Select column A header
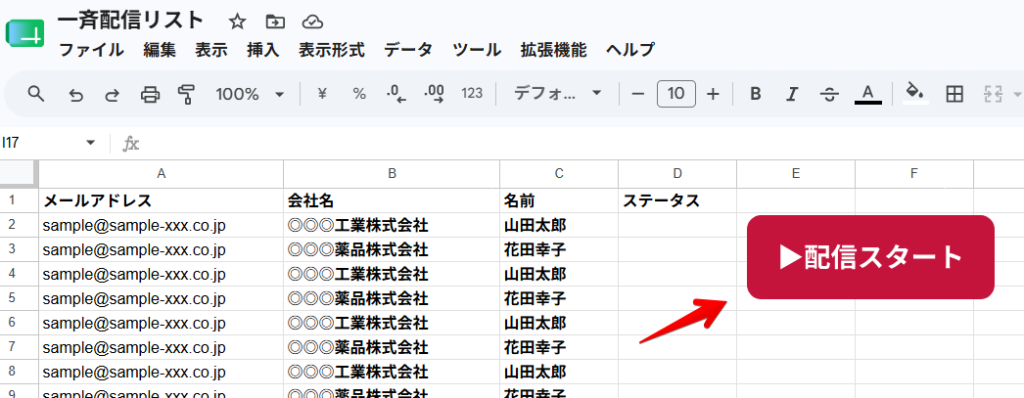This screenshot has width=1024, height=398. pyautogui.click(x=161, y=173)
